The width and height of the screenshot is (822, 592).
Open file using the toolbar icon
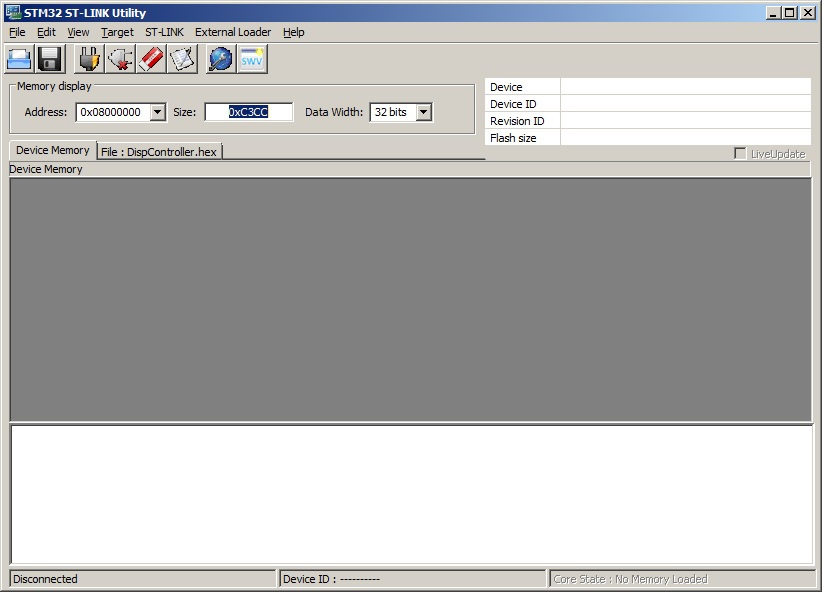click(x=19, y=59)
